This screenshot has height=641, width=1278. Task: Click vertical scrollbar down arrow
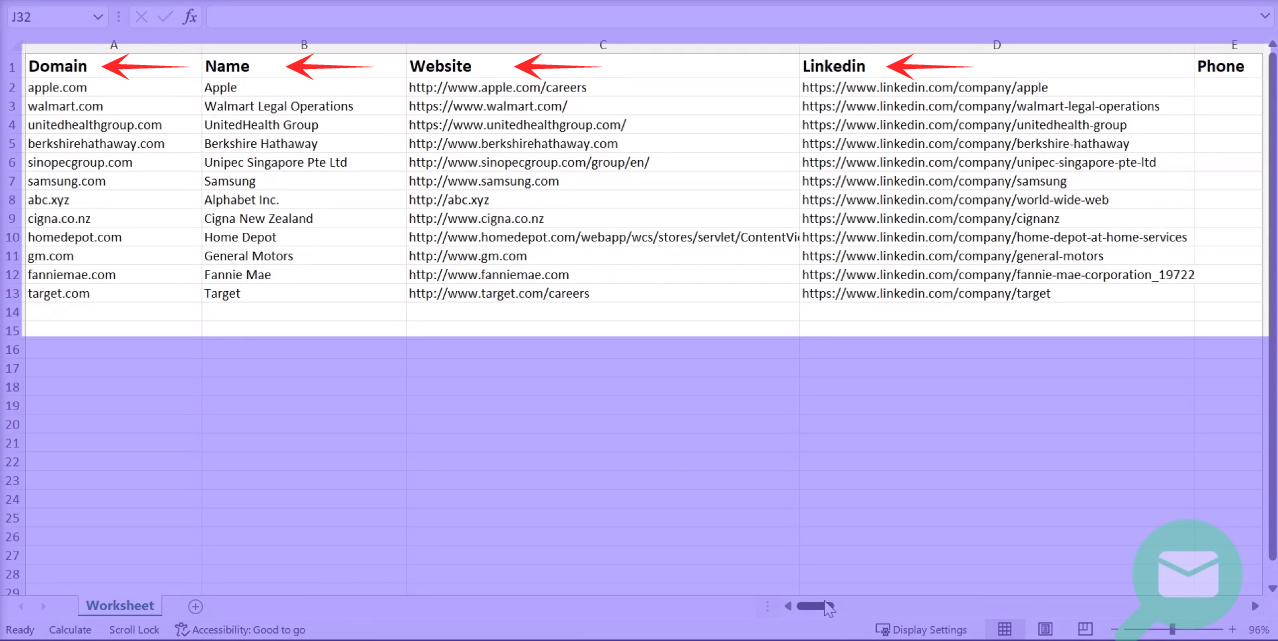pos(1271,589)
